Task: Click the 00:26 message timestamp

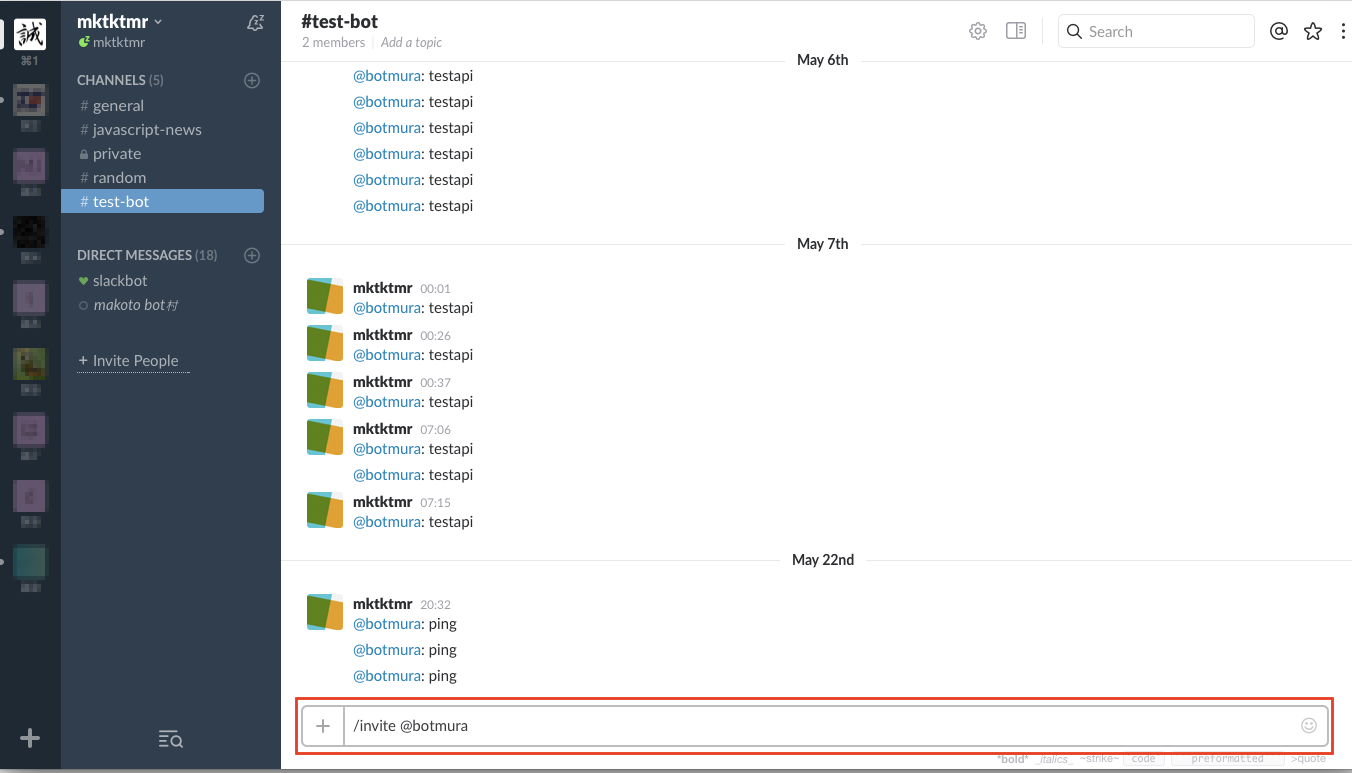Action: click(x=435, y=336)
